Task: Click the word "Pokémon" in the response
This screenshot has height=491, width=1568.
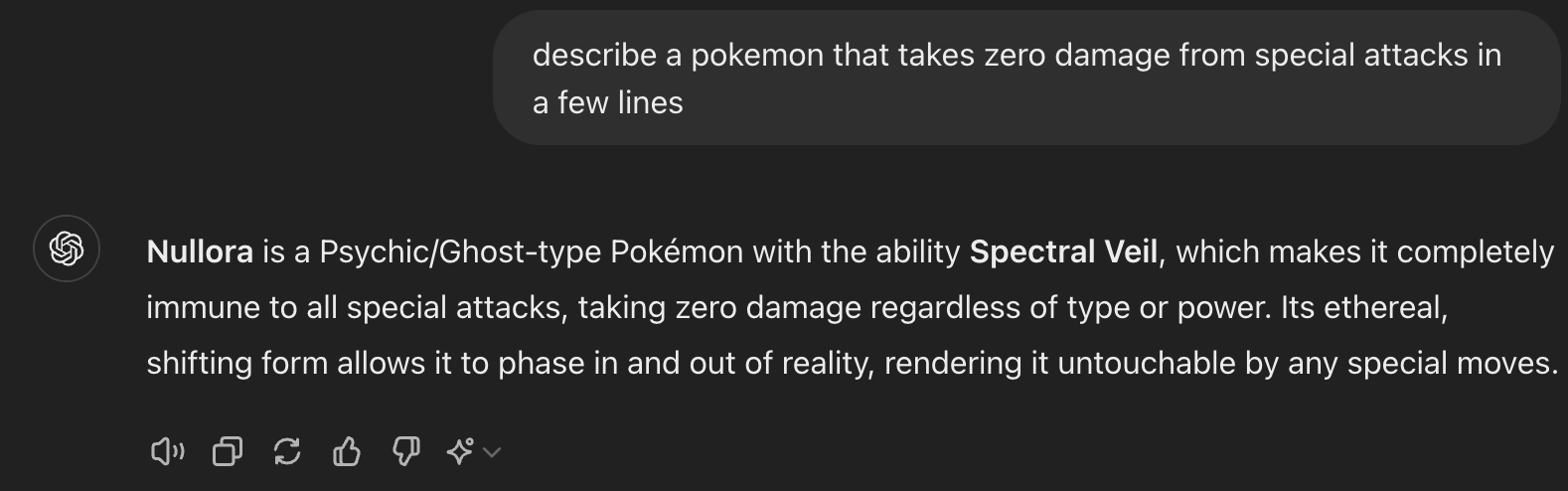Action: tap(677, 251)
